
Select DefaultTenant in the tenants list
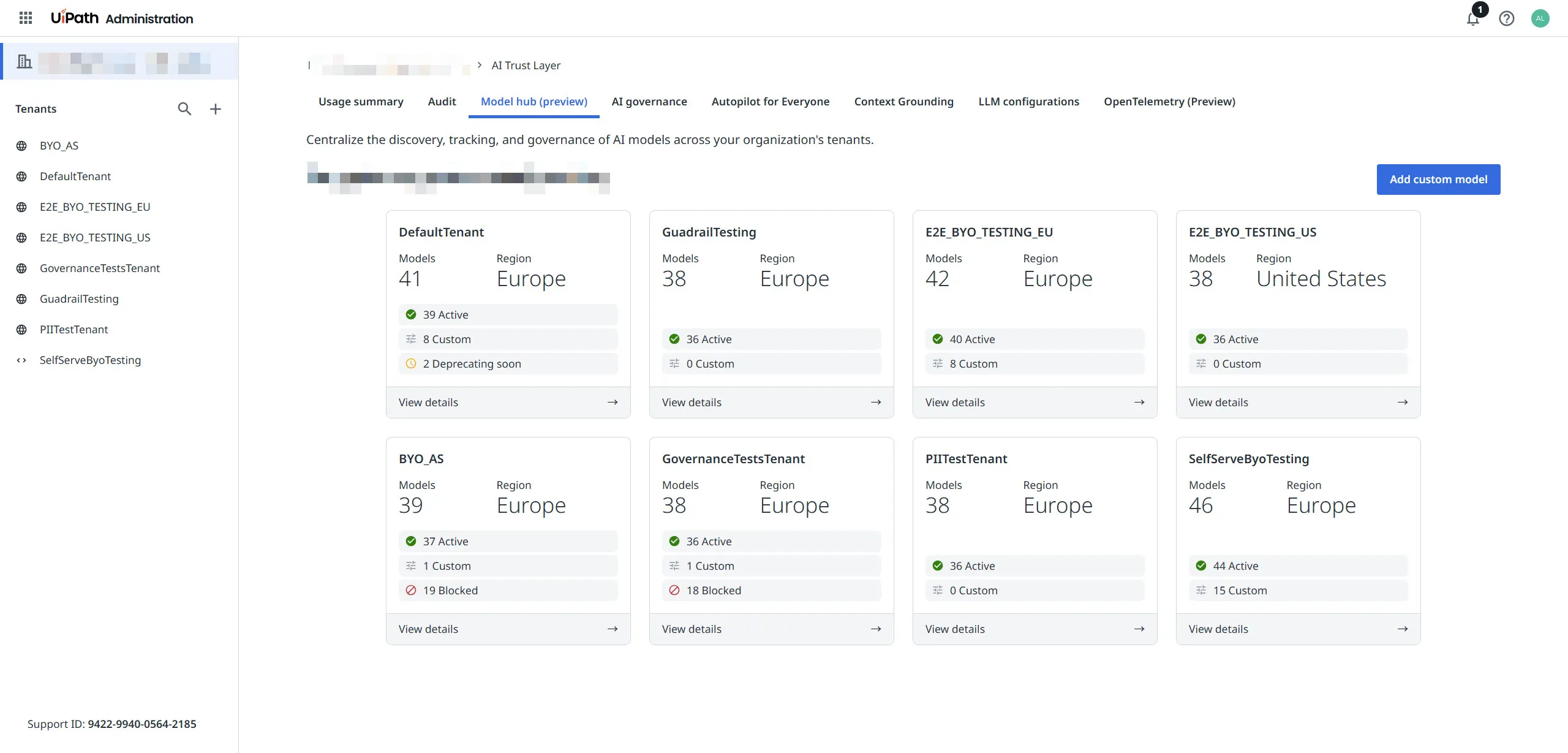tap(119, 176)
